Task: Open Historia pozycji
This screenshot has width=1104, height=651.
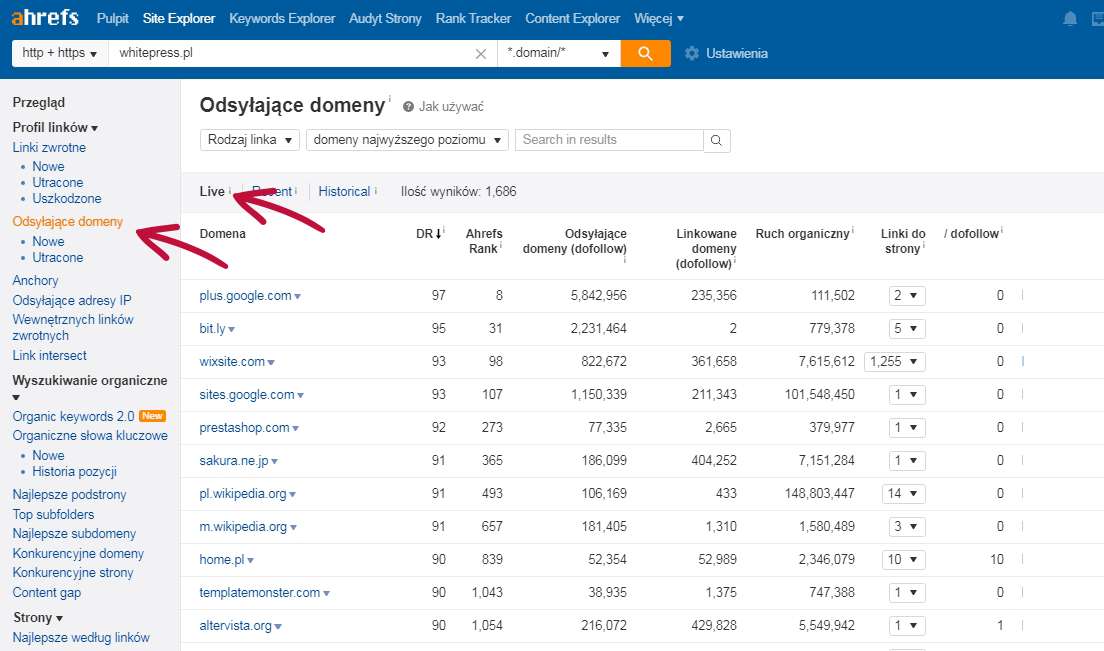Action: click(x=75, y=472)
